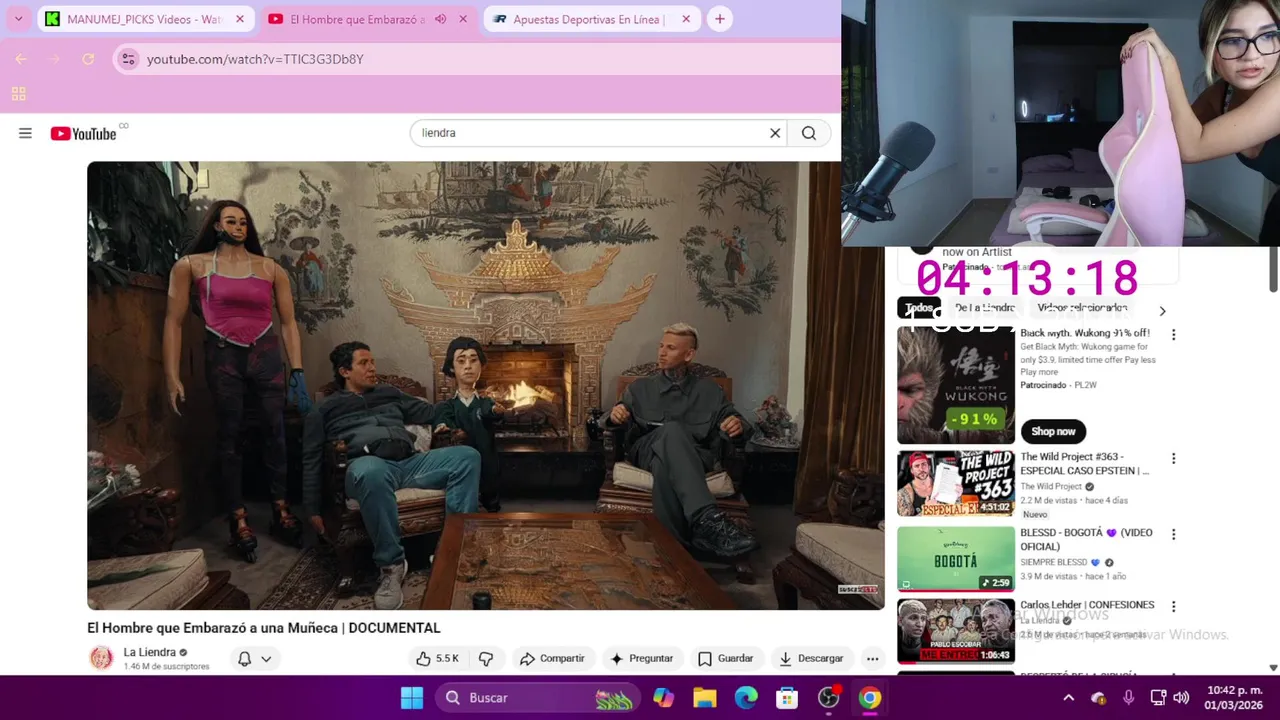Run the YouTube search with the magnifier button
Screen dimensions: 1280x720
[x=809, y=133]
